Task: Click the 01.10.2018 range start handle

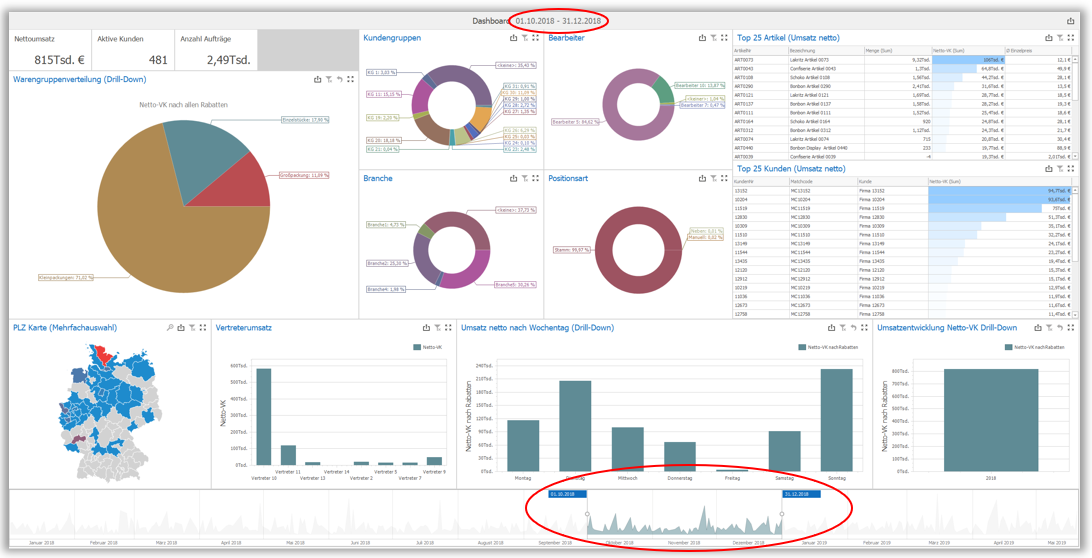Action: (x=587, y=514)
